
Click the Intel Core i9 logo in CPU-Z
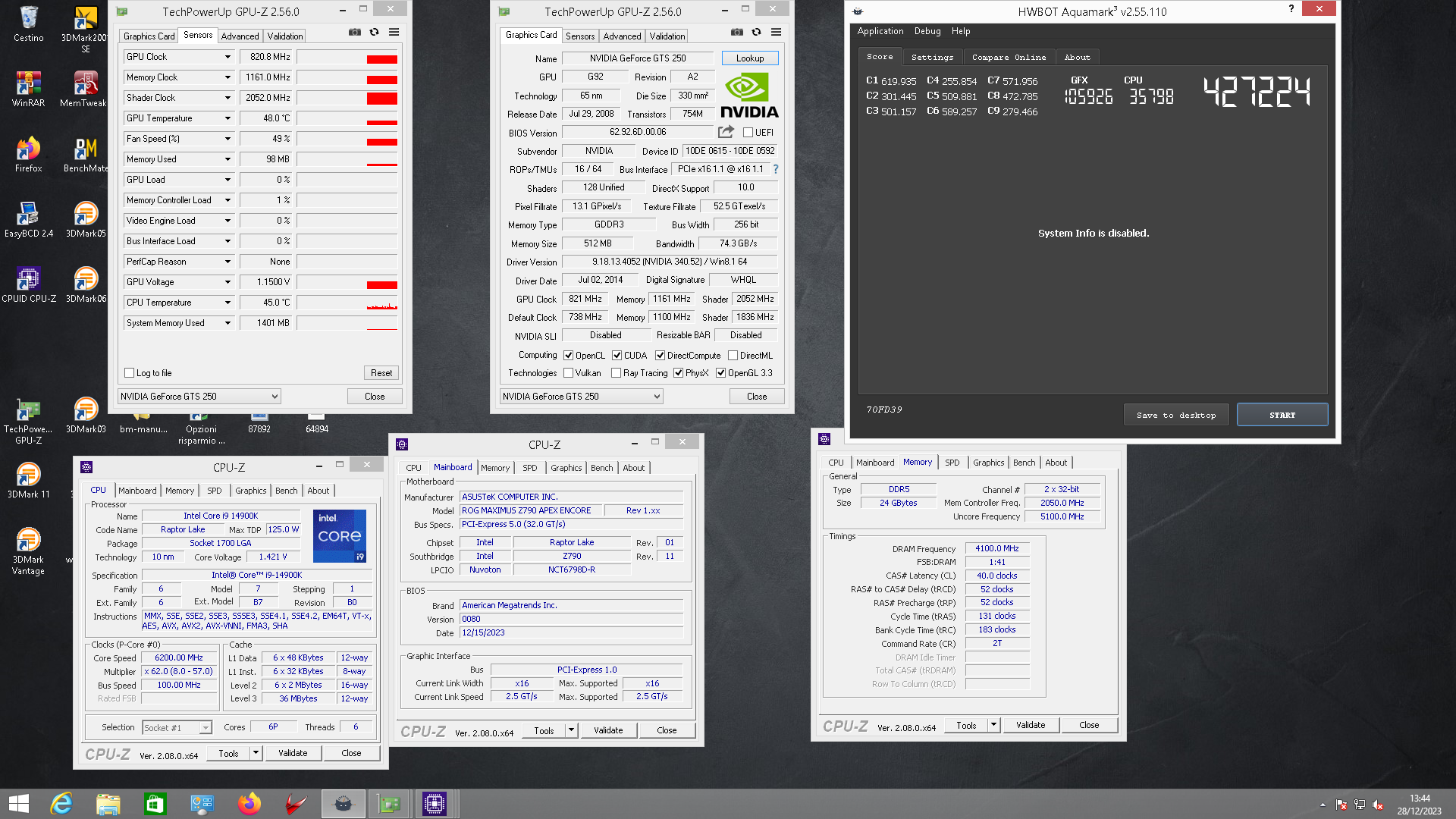click(340, 536)
